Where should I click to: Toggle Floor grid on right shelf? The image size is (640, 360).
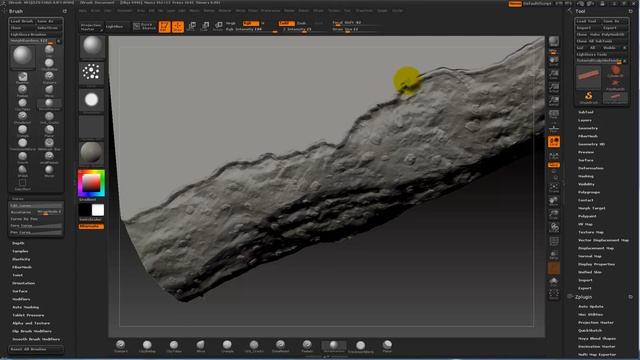click(554, 129)
